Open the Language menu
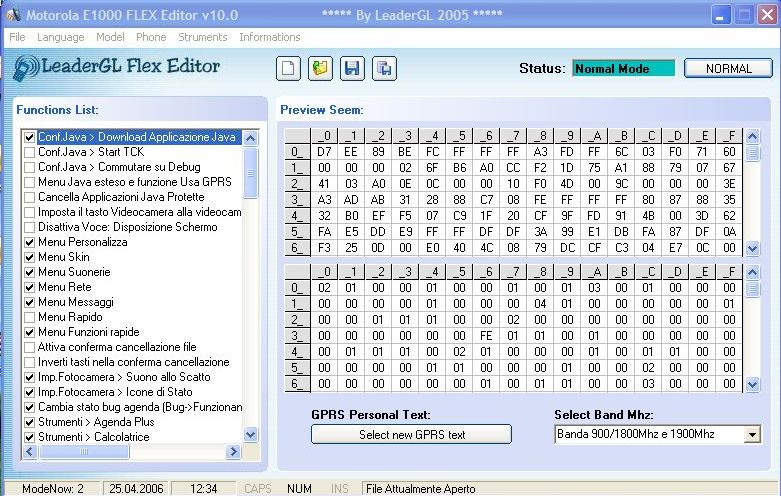 tap(60, 37)
